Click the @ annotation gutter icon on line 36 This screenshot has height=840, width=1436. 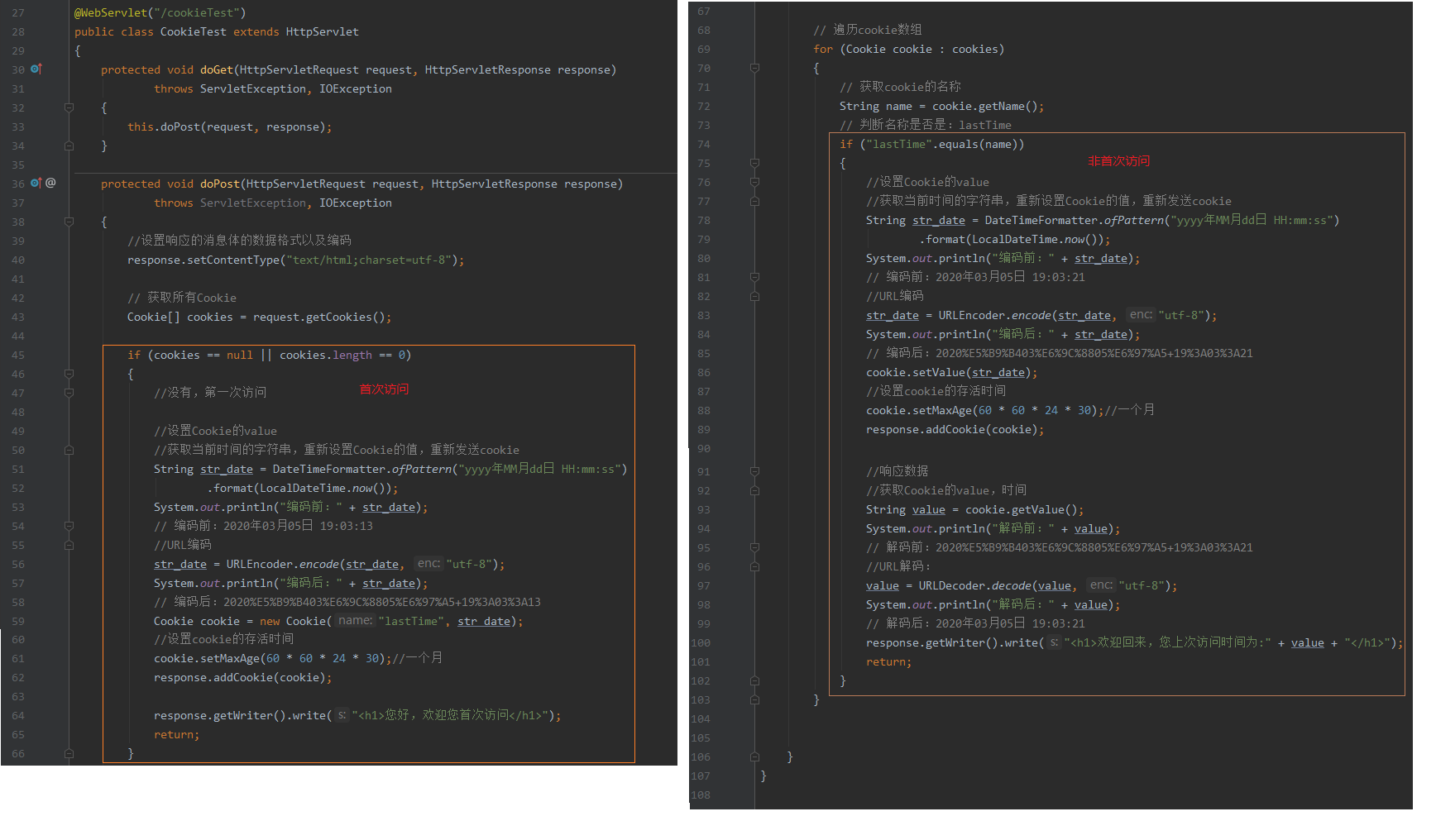pos(50,183)
